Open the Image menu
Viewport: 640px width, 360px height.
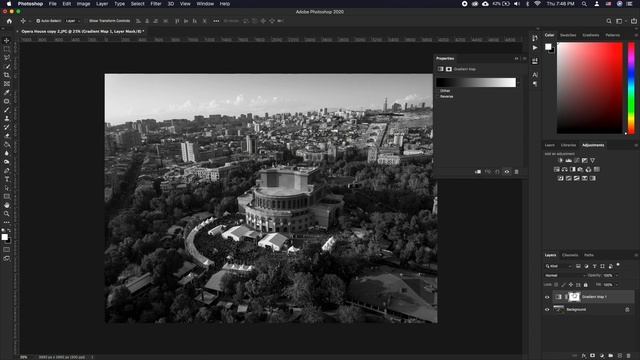pyautogui.click(x=83, y=4)
